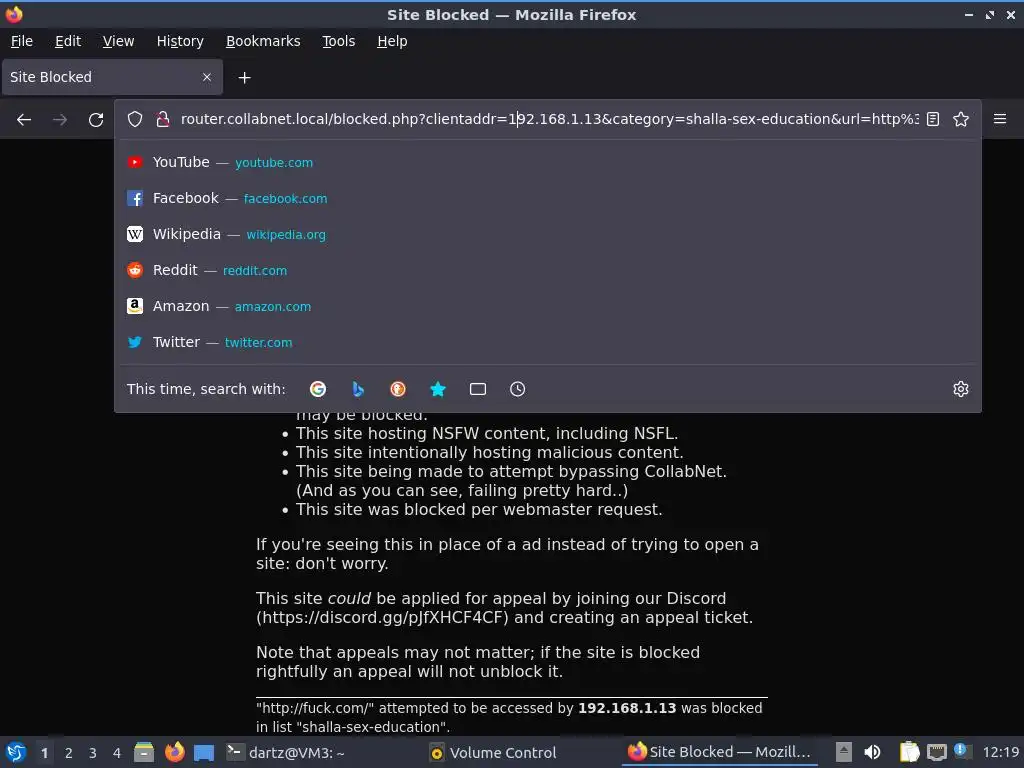Screen dimensions: 1024x768
Task: Open the File menu
Action: click(22, 41)
